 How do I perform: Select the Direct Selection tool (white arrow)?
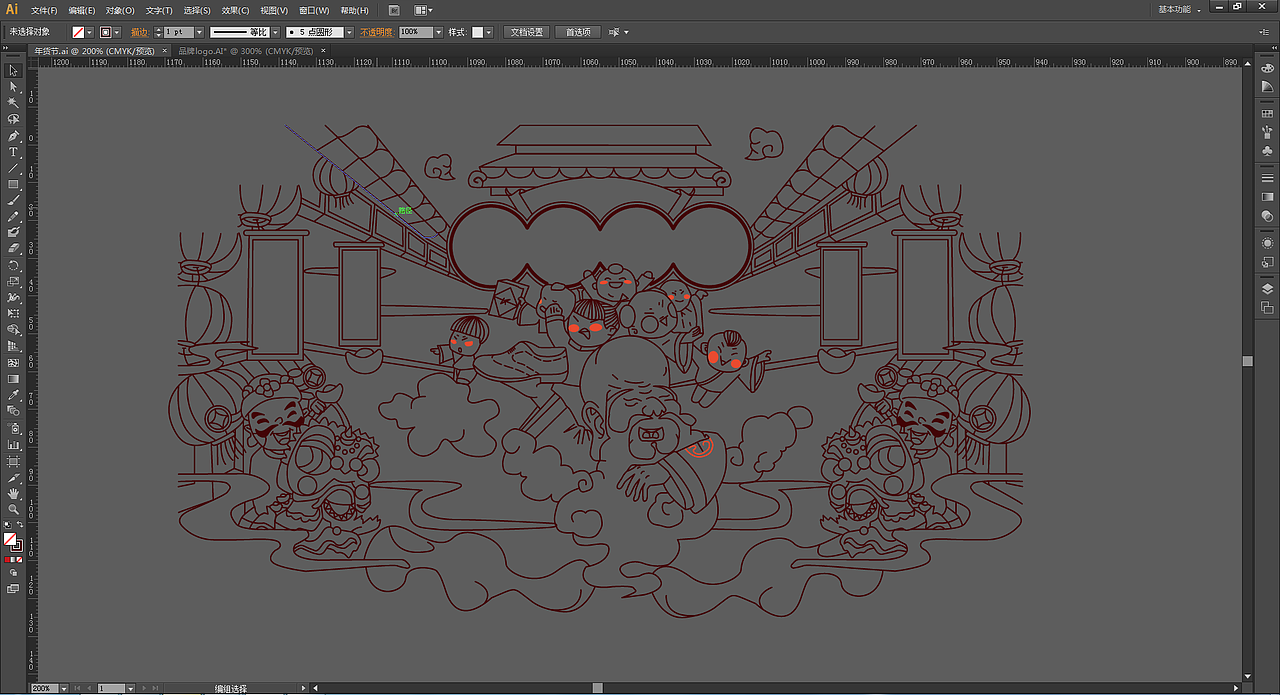13,87
